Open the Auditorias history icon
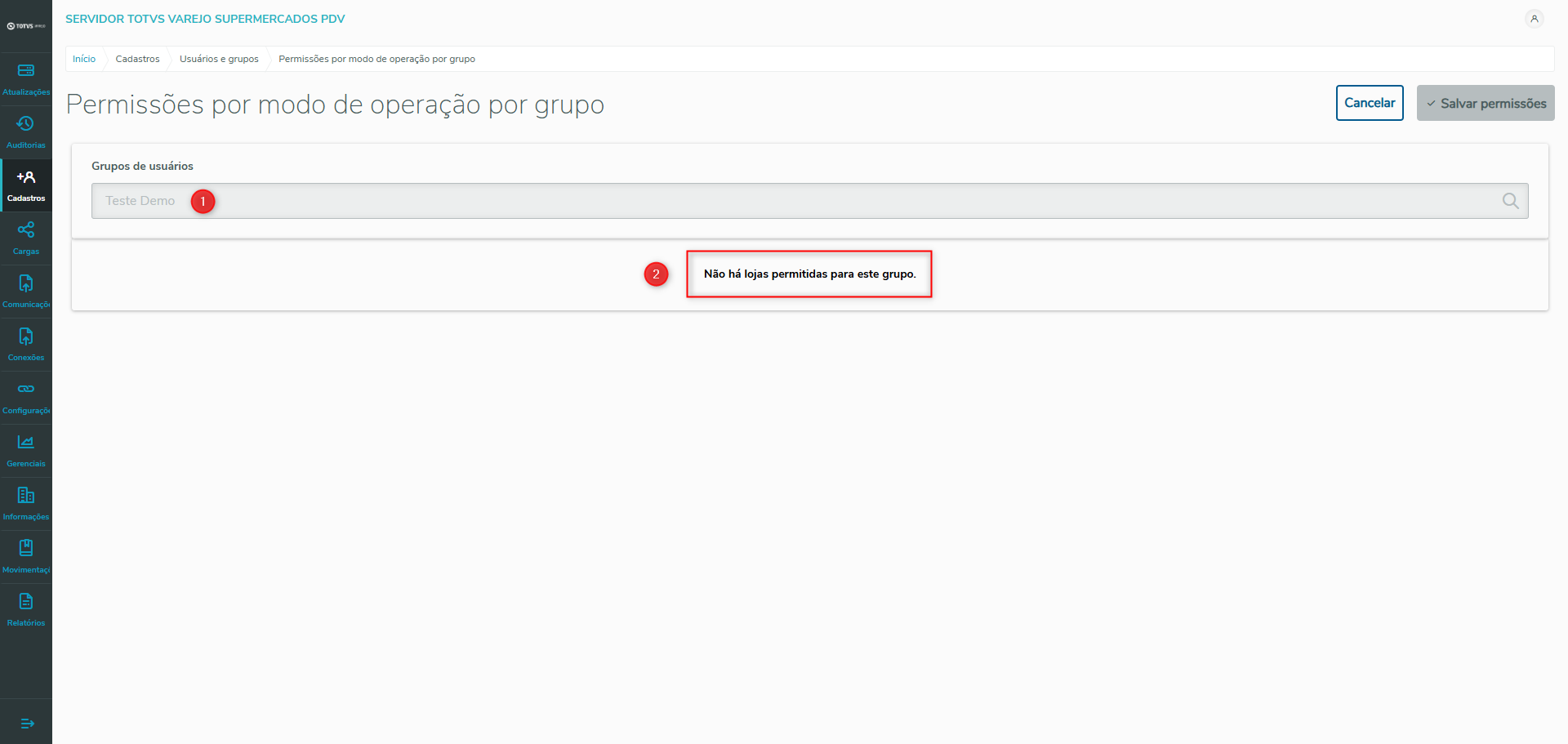This screenshot has width=1568, height=744. [x=26, y=124]
